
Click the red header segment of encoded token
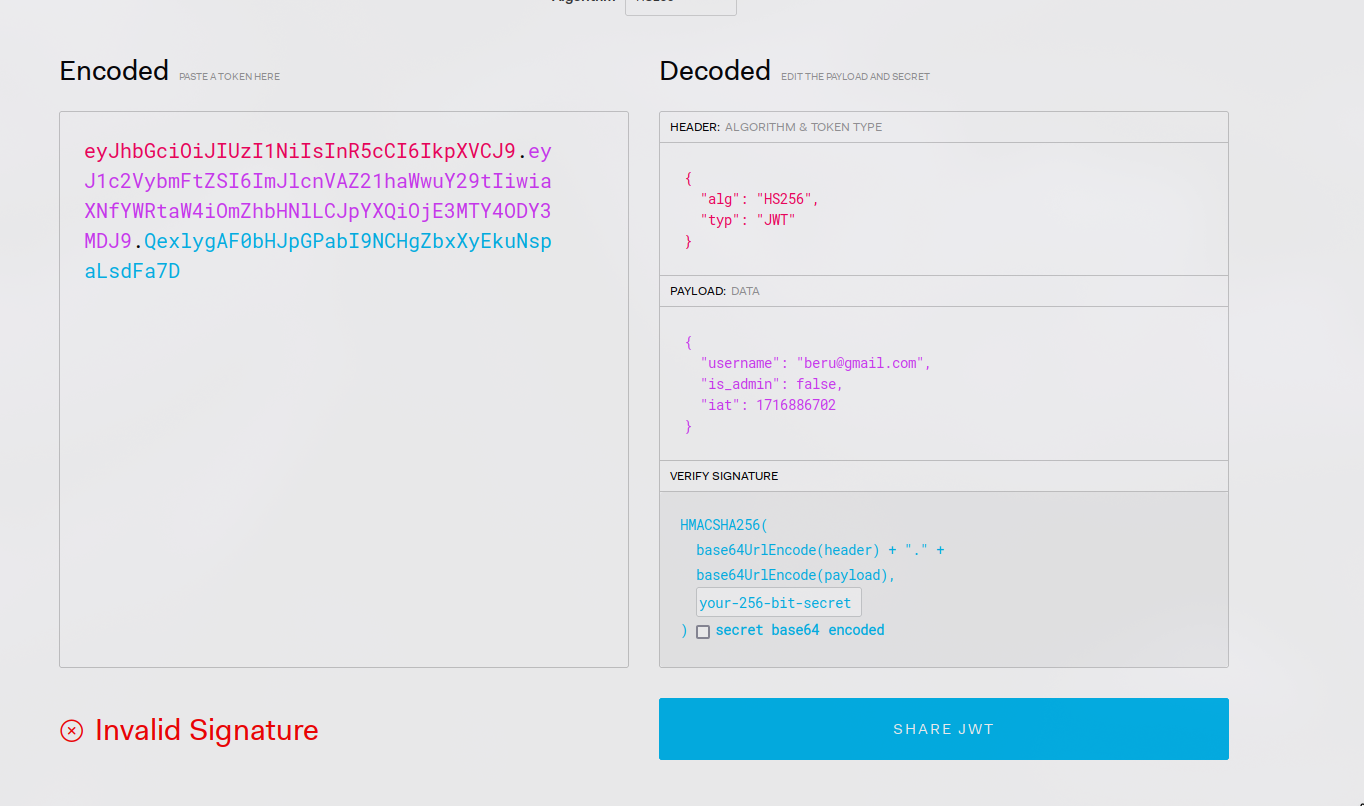pyautogui.click(x=300, y=152)
